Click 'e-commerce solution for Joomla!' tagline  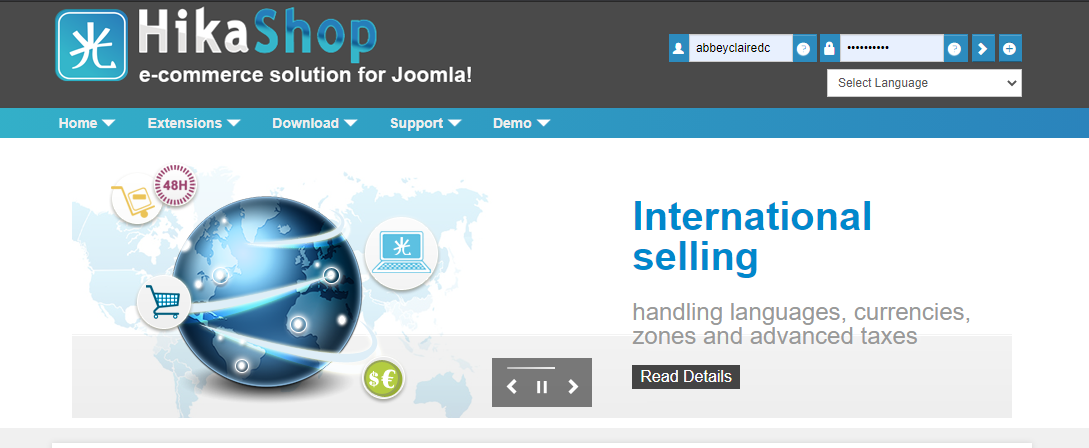pyautogui.click(x=306, y=74)
